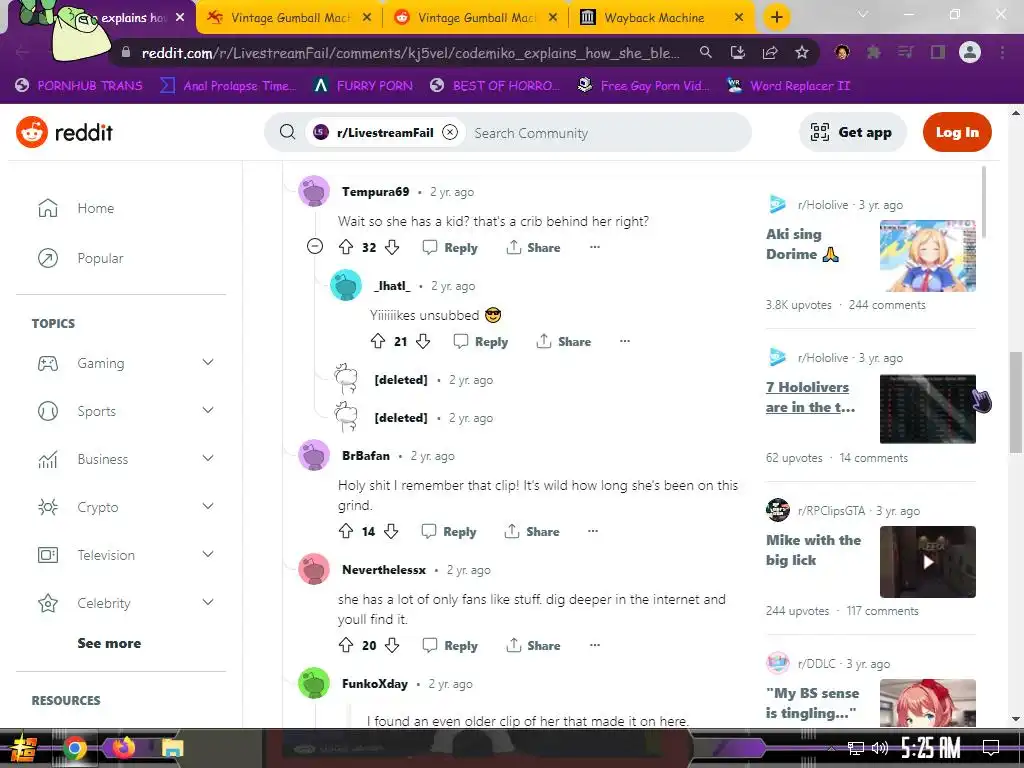The height and width of the screenshot is (768, 1024).
Task: Share BrBafan's comment
Action: pyautogui.click(x=532, y=532)
